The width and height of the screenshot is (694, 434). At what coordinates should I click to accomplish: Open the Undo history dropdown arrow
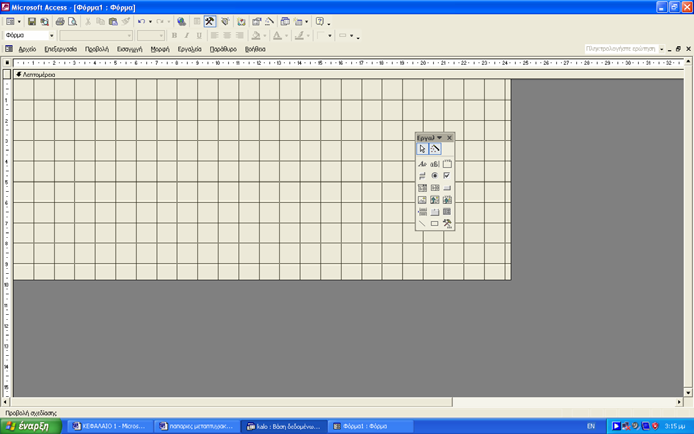tap(150, 22)
